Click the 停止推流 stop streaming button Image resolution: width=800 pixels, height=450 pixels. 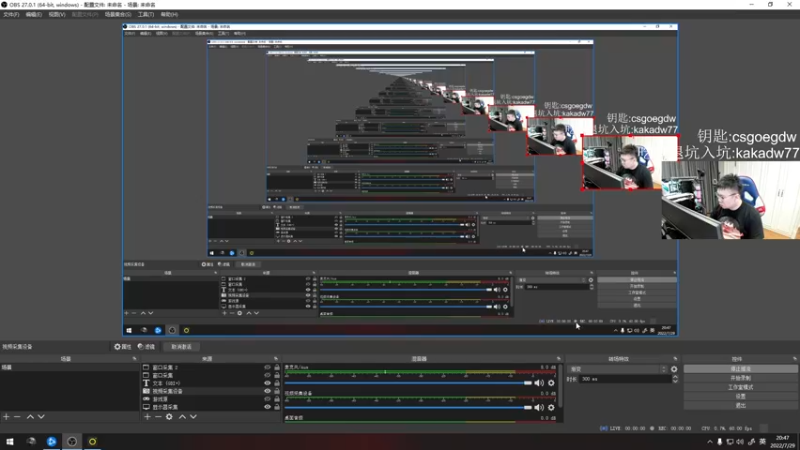740,369
